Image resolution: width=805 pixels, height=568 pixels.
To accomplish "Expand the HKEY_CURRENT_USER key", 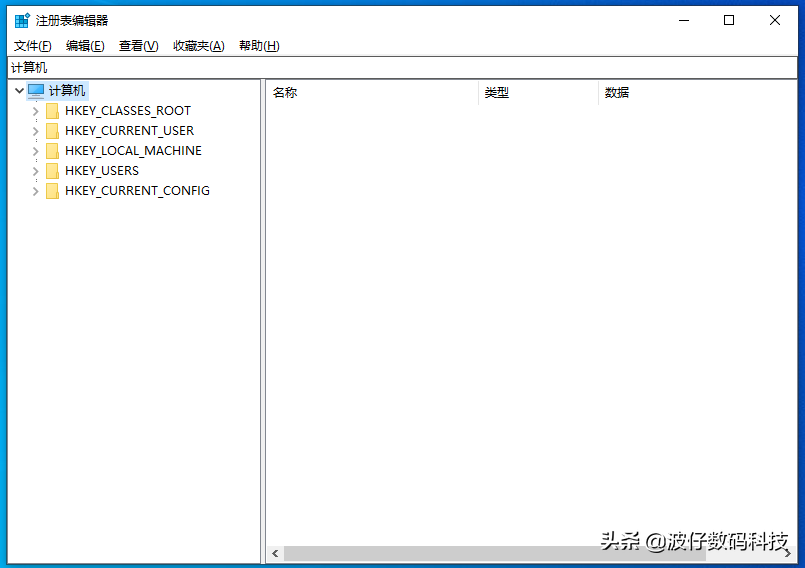I will [35, 131].
